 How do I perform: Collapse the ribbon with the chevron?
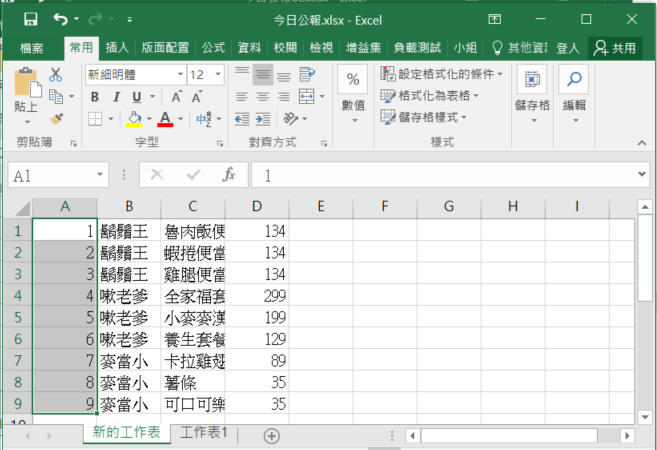tap(641, 143)
